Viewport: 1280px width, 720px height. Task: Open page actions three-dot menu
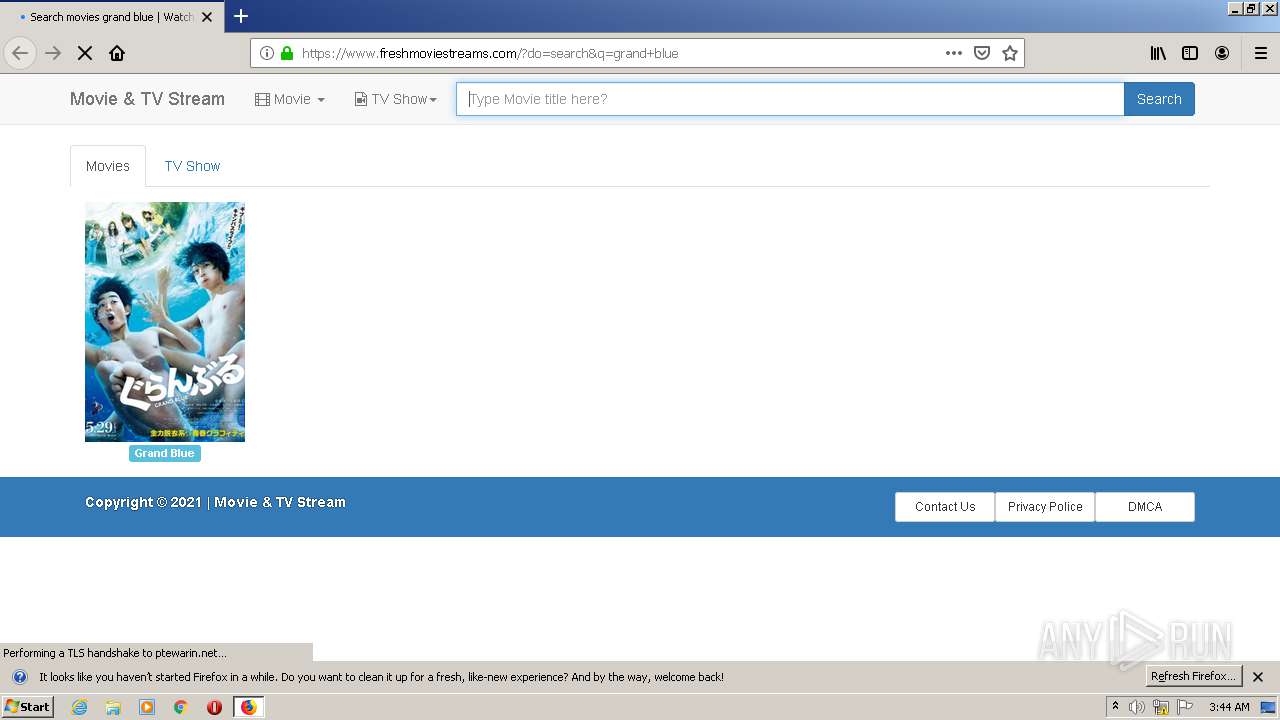[954, 53]
